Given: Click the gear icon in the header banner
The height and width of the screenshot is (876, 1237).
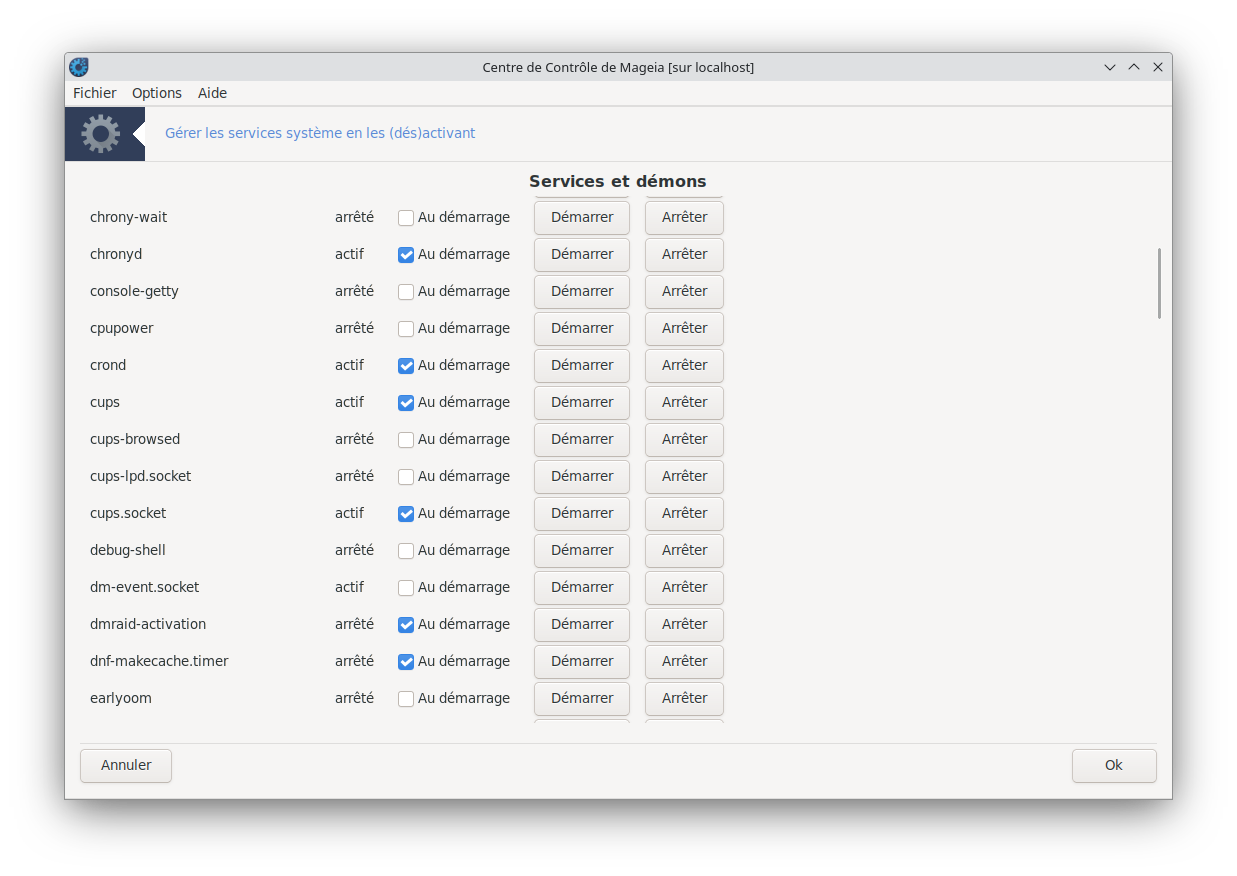Looking at the screenshot, I should [100, 134].
